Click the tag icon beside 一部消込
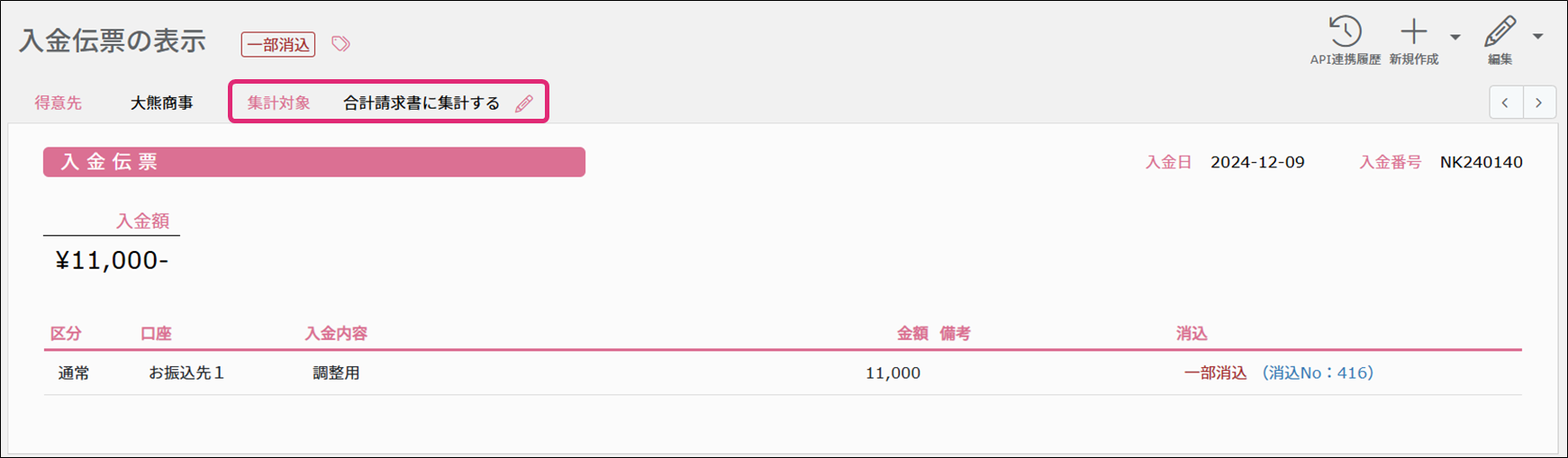This screenshot has width=1568, height=458. 340,44
